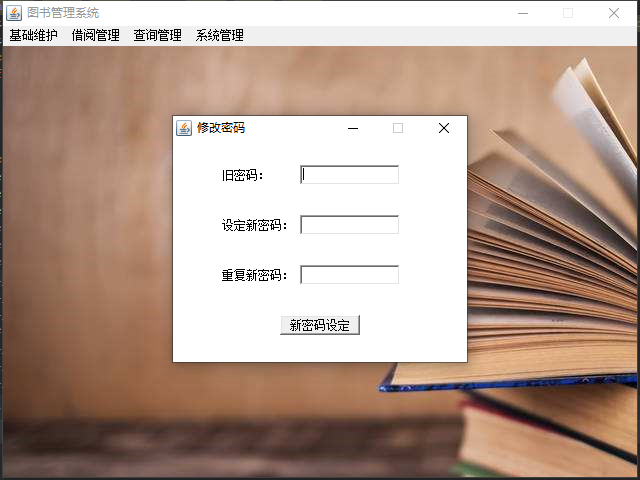The image size is (640, 480).
Task: Click the Java icon in 修改密码 title bar
Action: [184, 128]
